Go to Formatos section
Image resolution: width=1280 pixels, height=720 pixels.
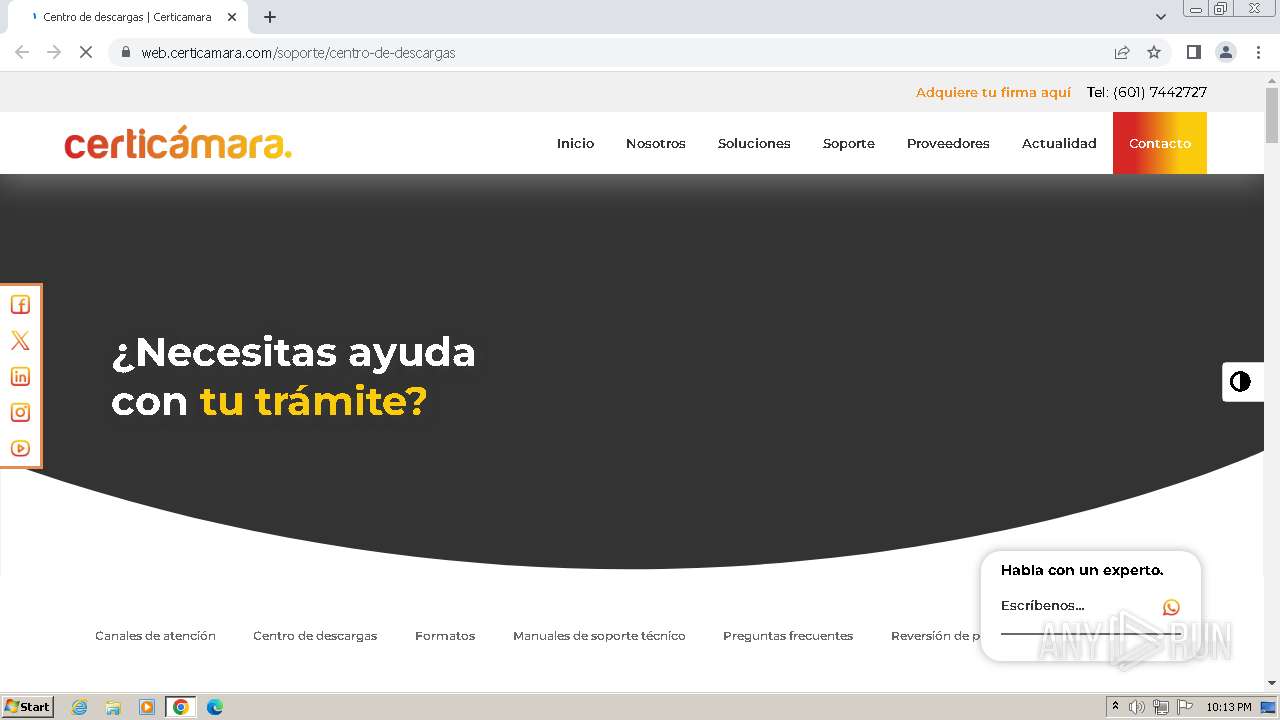click(x=445, y=636)
